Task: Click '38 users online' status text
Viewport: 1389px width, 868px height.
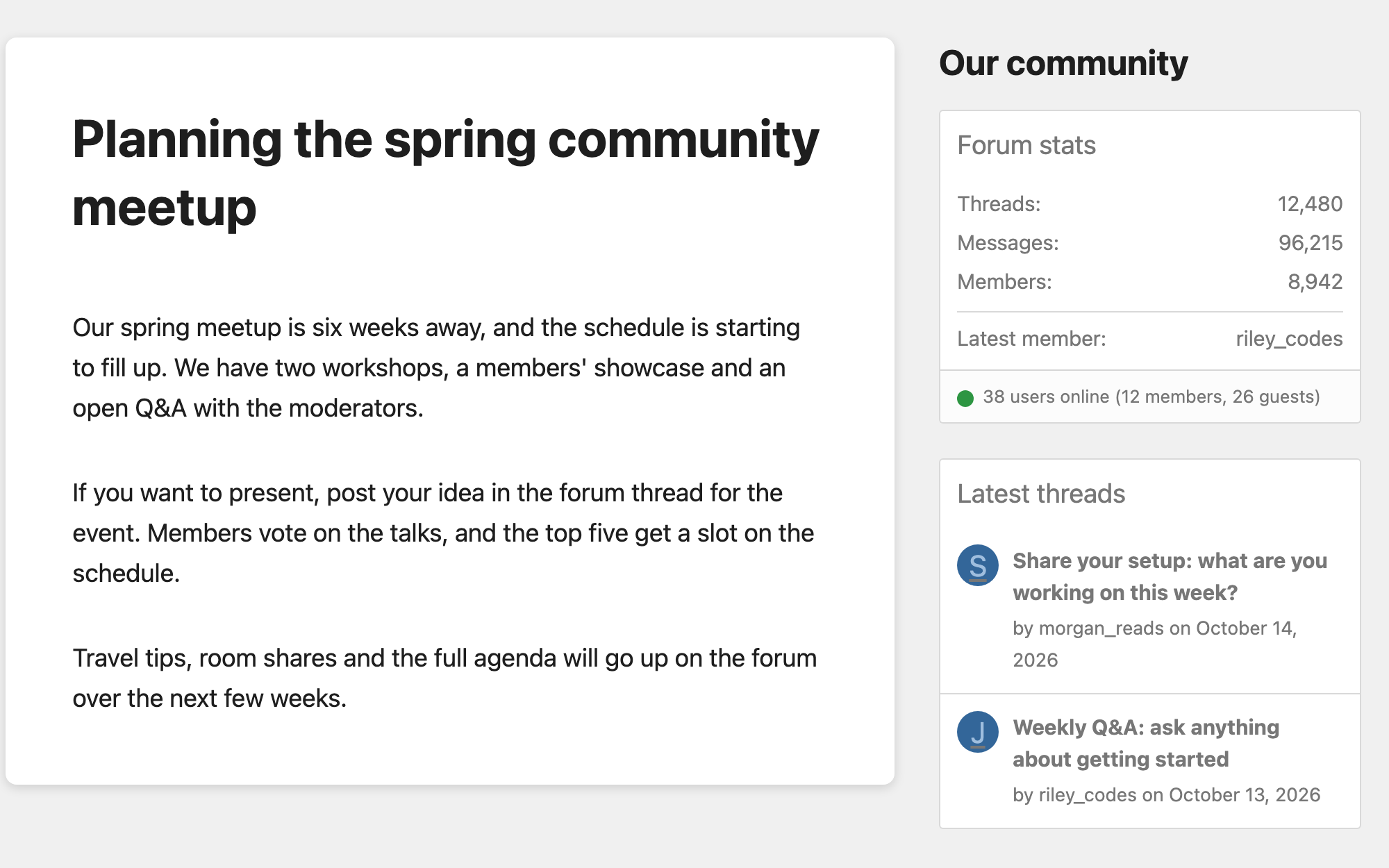Action: point(1151,397)
